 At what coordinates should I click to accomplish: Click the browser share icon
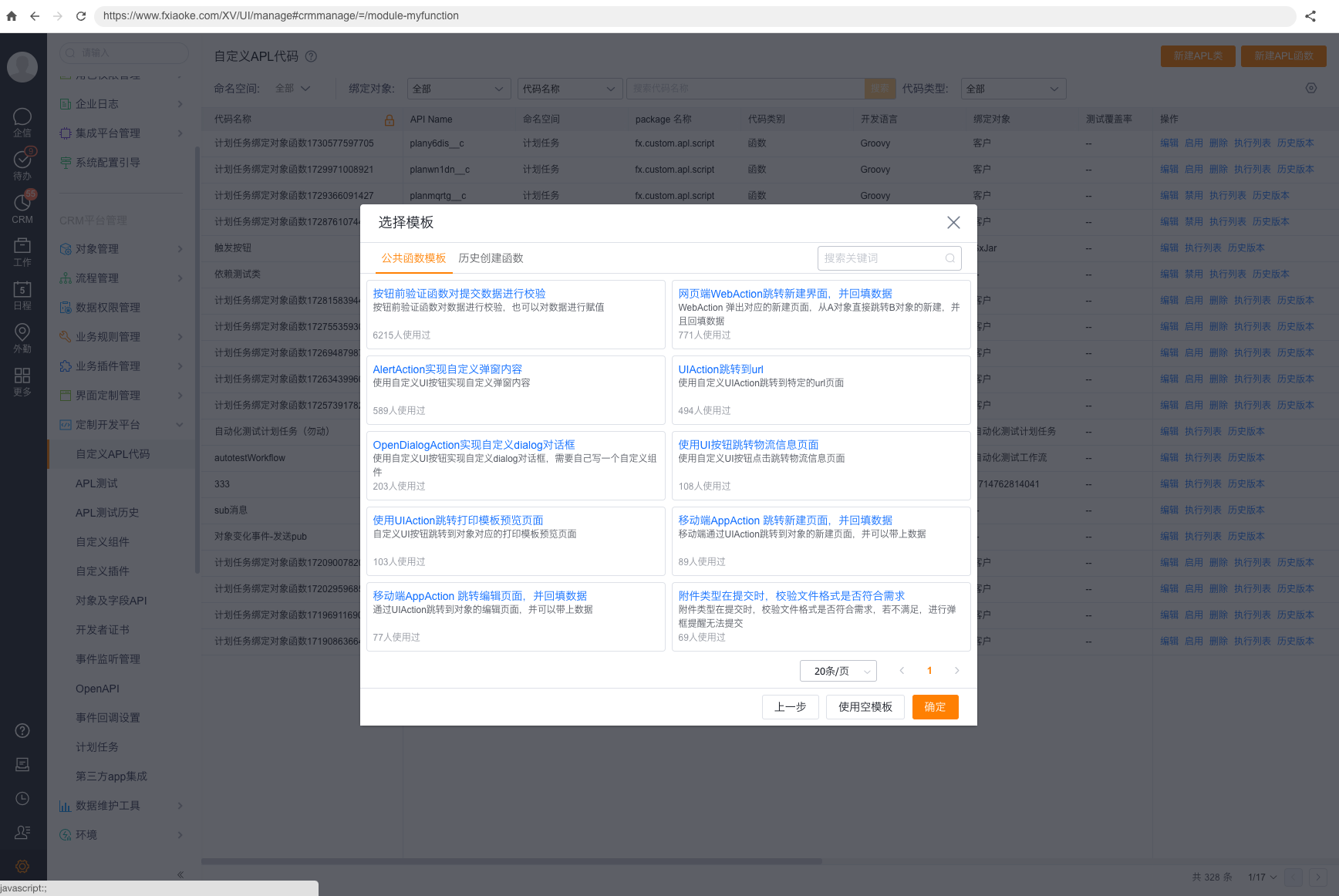[1310, 16]
